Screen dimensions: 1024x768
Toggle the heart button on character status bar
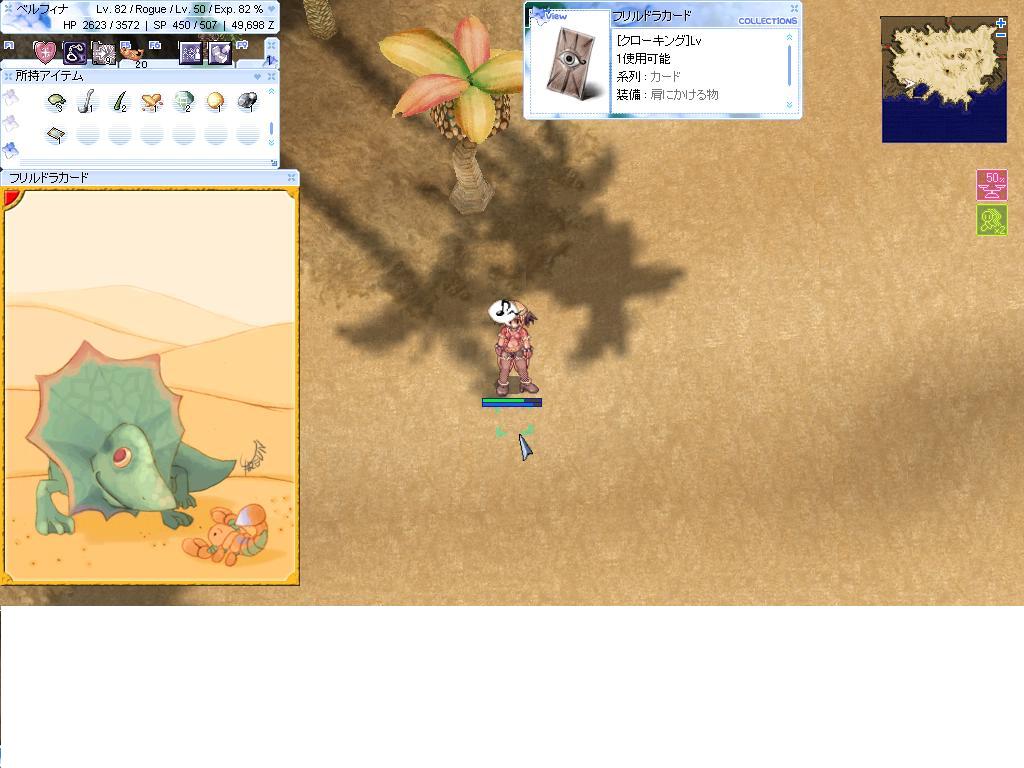272,9
